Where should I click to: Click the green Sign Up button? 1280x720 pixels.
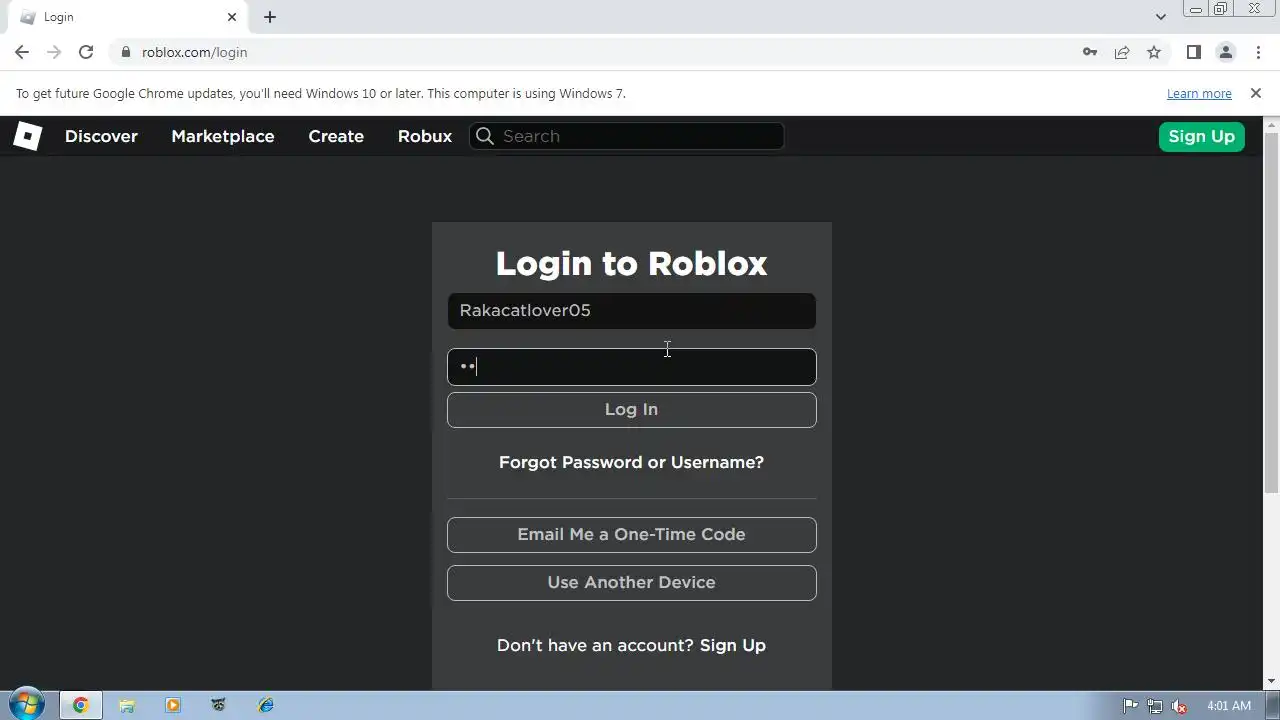click(1202, 136)
